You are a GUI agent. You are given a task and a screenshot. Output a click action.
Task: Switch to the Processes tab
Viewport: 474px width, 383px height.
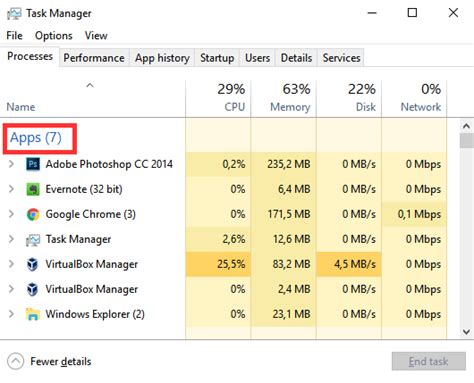pos(30,56)
